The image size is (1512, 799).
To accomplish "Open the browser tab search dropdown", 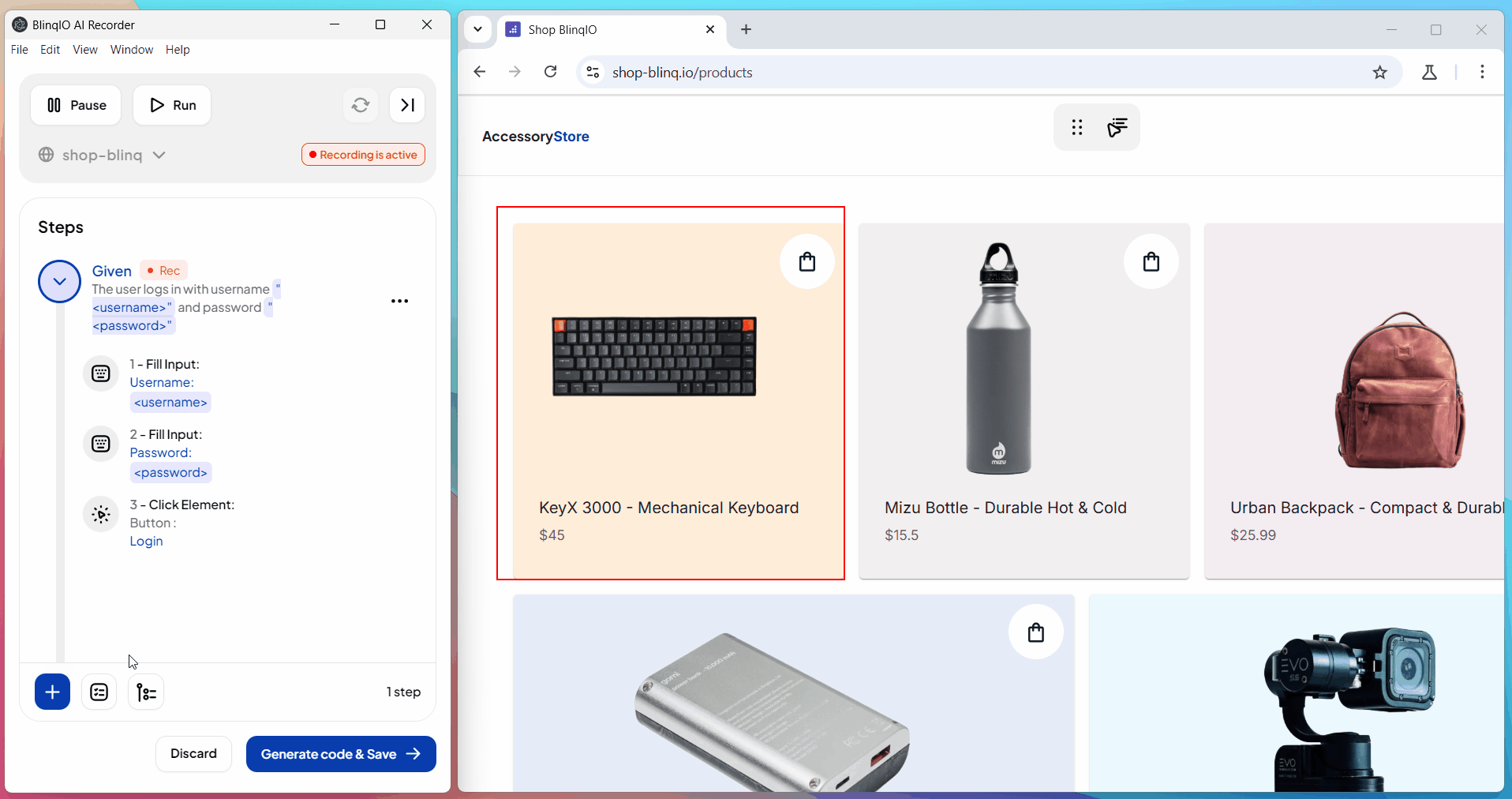I will 477,29.
